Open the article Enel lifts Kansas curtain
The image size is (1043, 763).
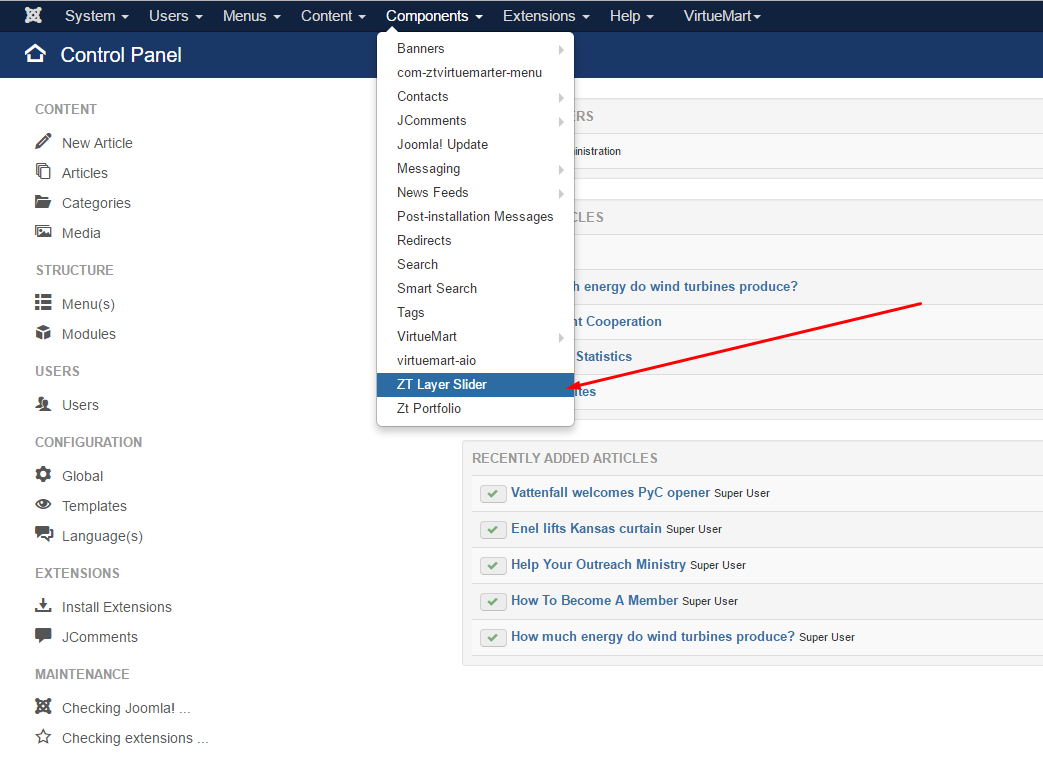(586, 528)
